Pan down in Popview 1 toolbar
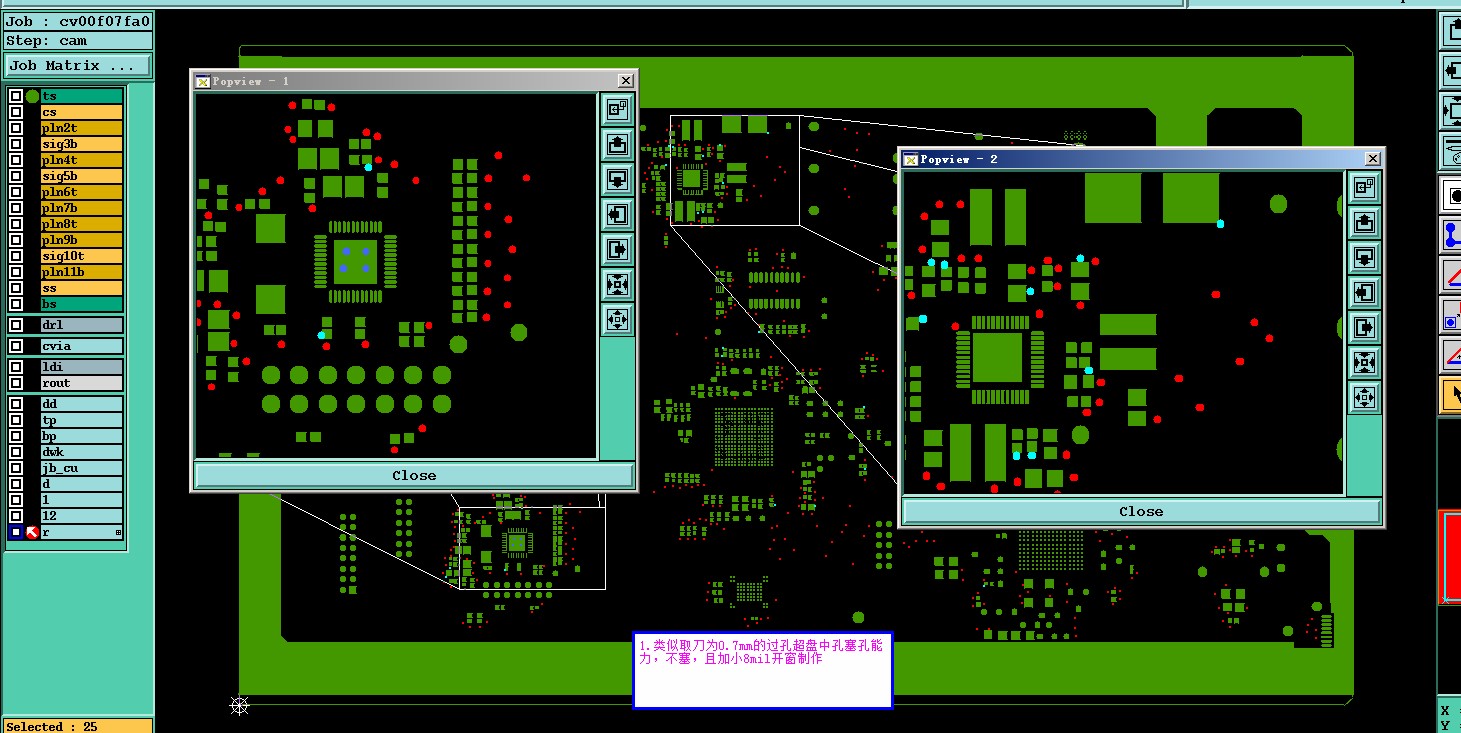Viewport: 1461px width, 733px height. tap(617, 180)
